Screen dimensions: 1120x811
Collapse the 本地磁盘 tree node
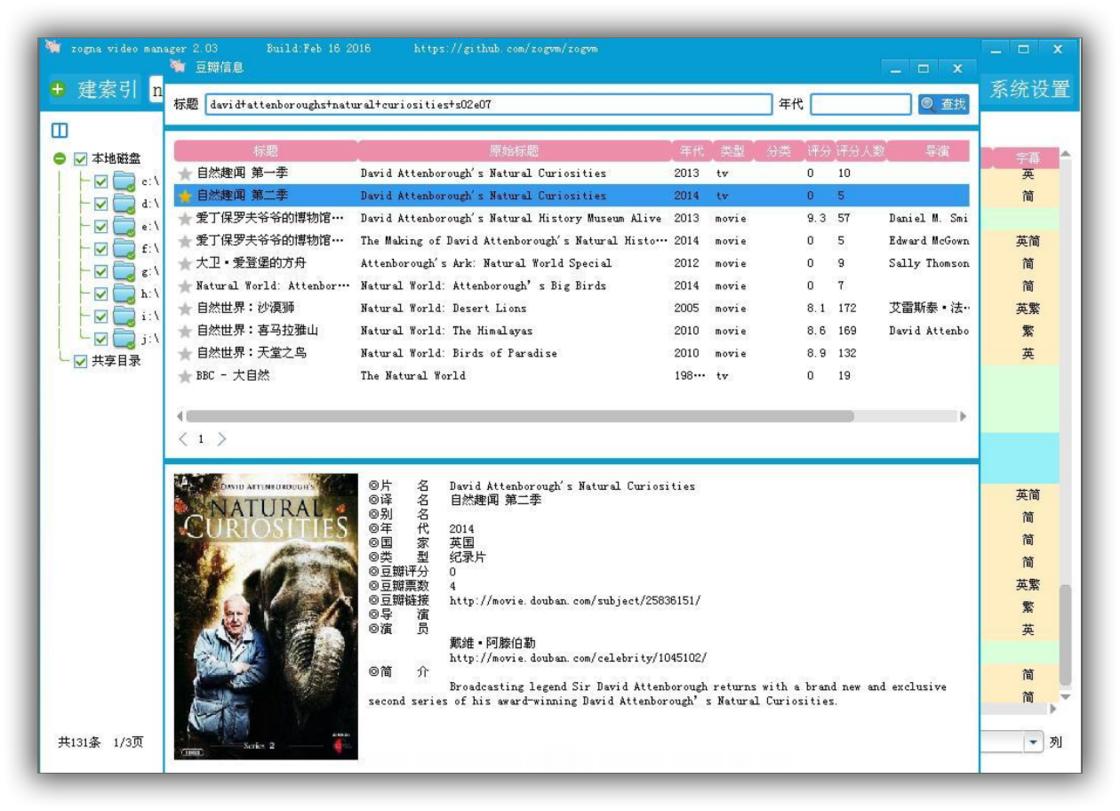[x=60, y=159]
